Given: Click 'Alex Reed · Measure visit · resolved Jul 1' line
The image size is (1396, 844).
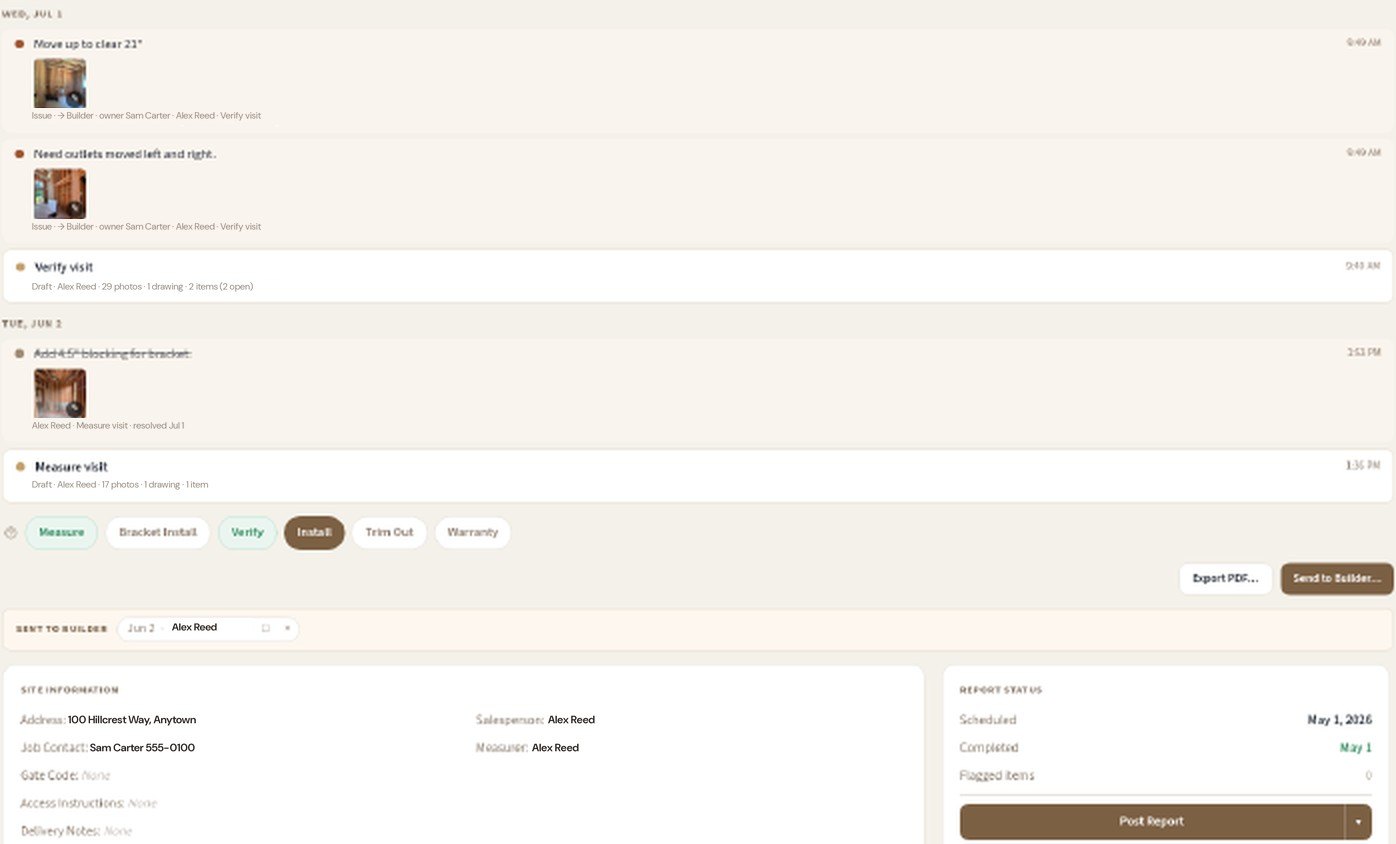Looking at the screenshot, I should point(108,426).
